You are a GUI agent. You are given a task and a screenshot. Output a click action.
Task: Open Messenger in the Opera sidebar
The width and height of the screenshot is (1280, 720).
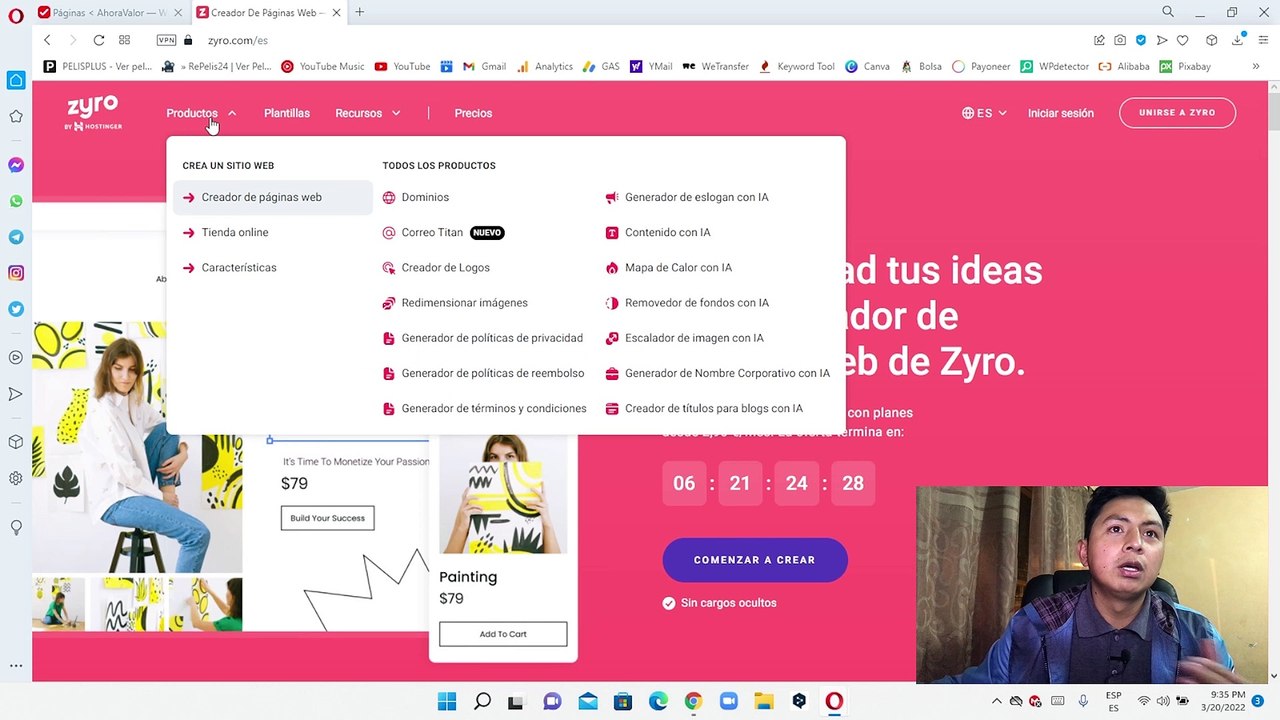point(16,165)
